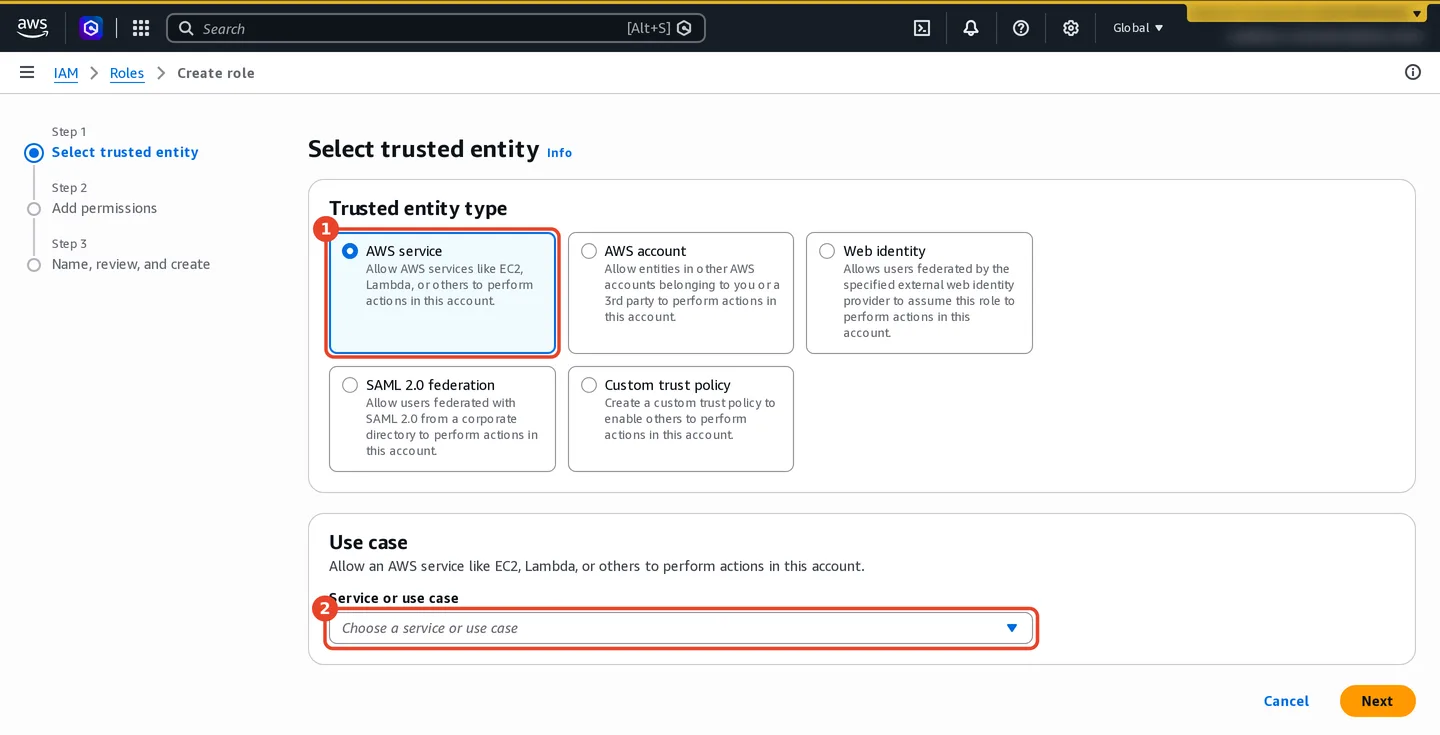Open the info panel icon at right
This screenshot has width=1440, height=735.
[x=1413, y=72]
